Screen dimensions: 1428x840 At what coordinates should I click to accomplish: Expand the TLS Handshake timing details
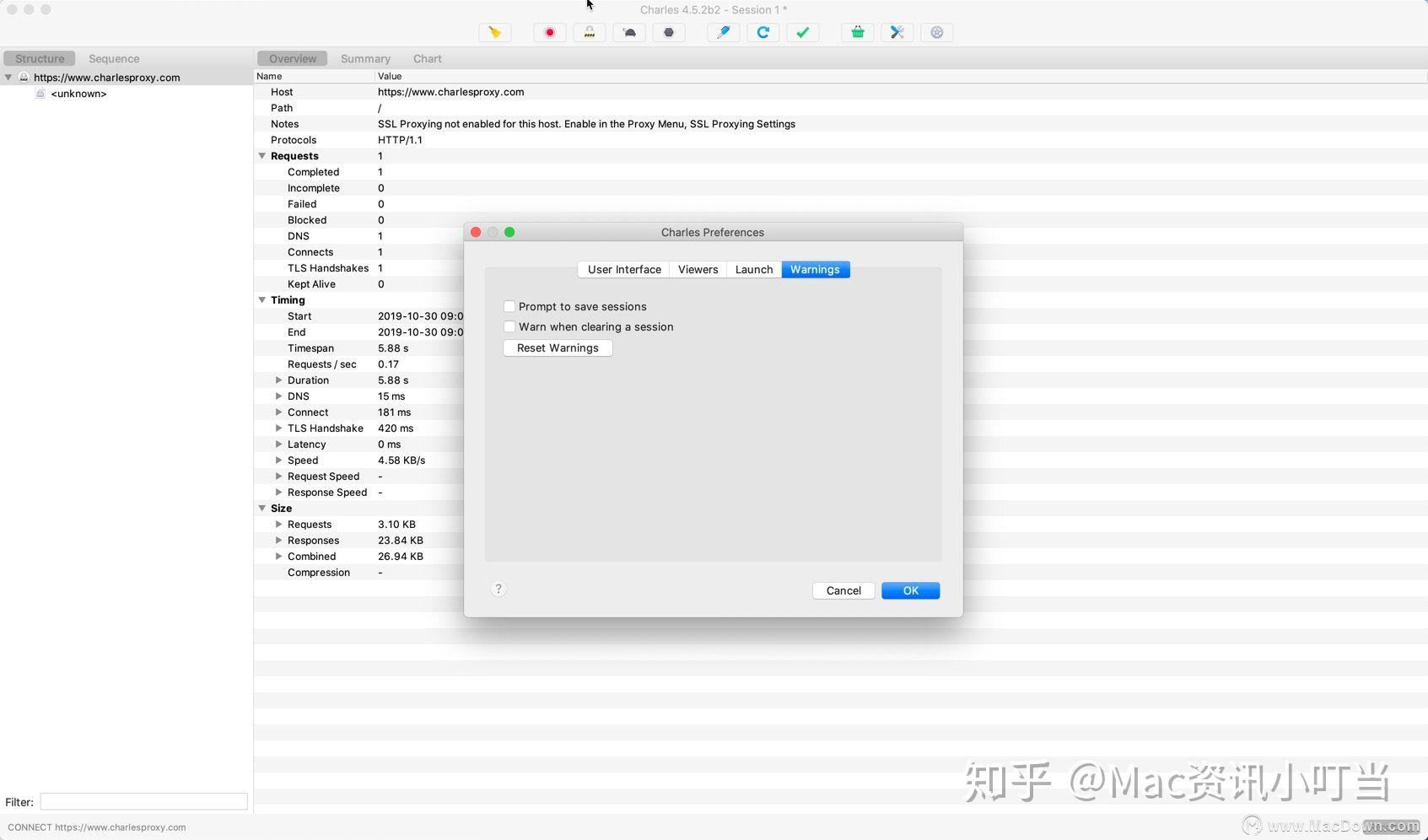pos(279,428)
